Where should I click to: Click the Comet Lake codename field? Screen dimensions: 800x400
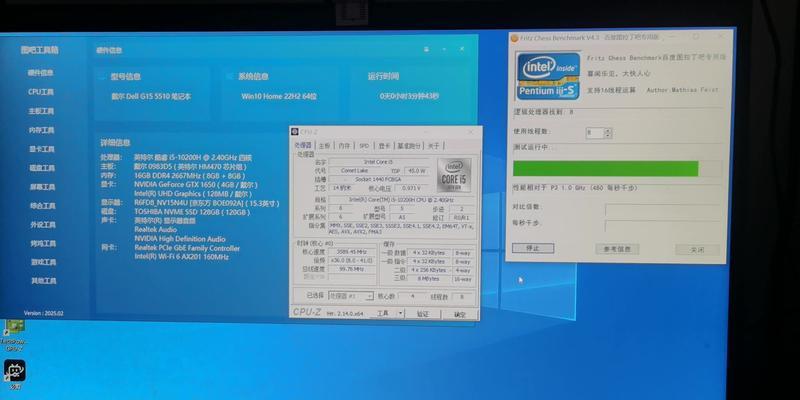(x=356, y=170)
